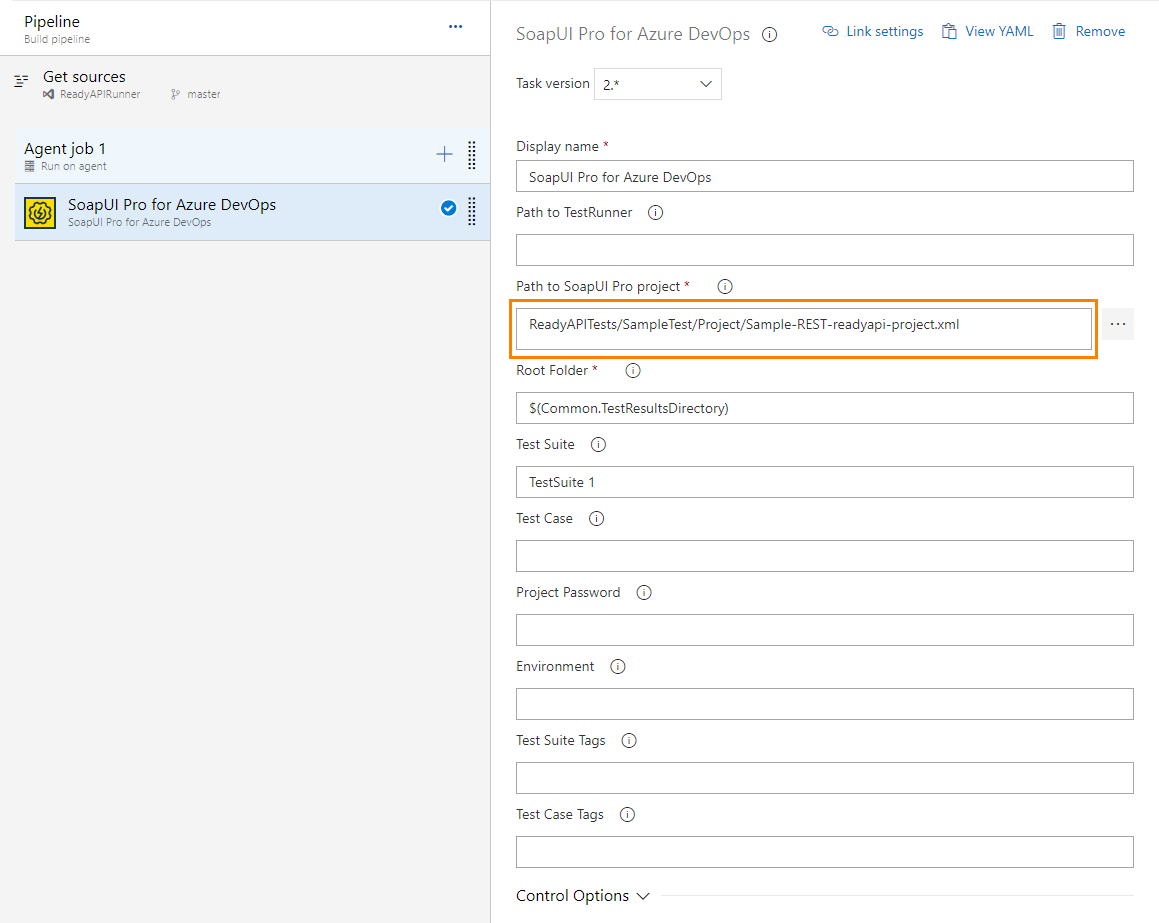Click the Remove trash can icon
This screenshot has width=1159, height=923.
[1059, 31]
